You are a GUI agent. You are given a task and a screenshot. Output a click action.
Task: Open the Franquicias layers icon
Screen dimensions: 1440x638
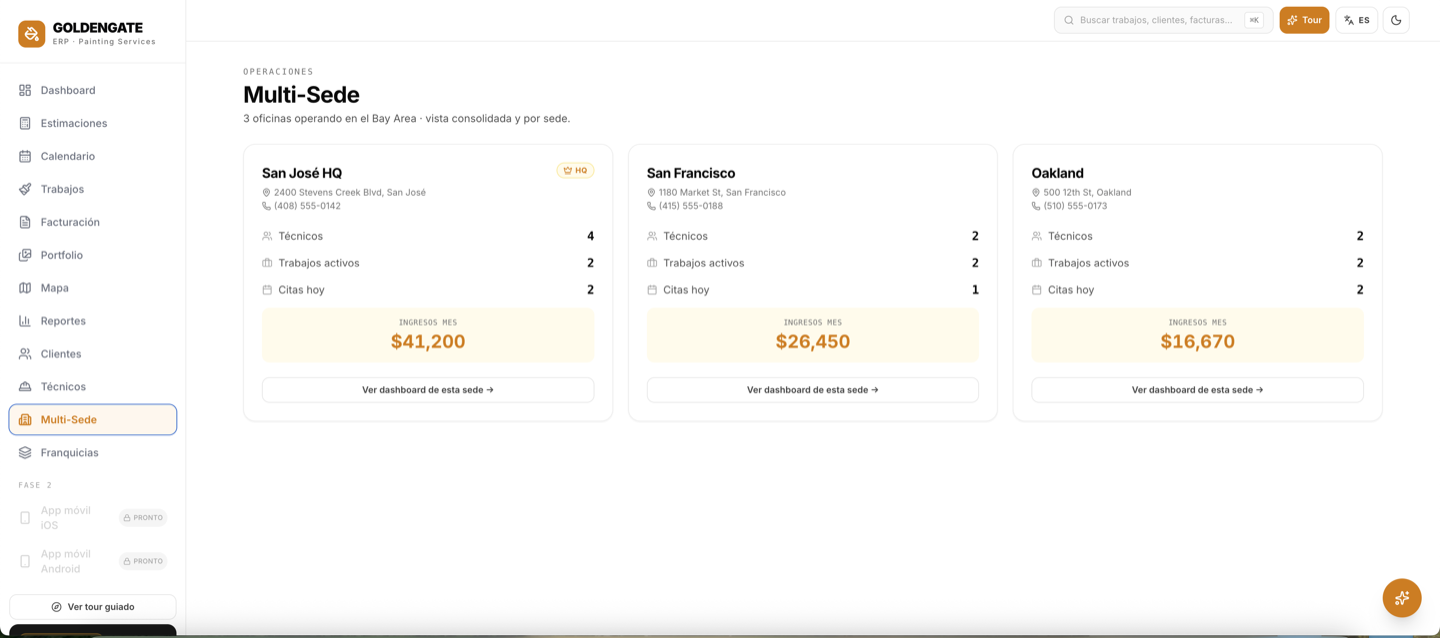[25, 453]
